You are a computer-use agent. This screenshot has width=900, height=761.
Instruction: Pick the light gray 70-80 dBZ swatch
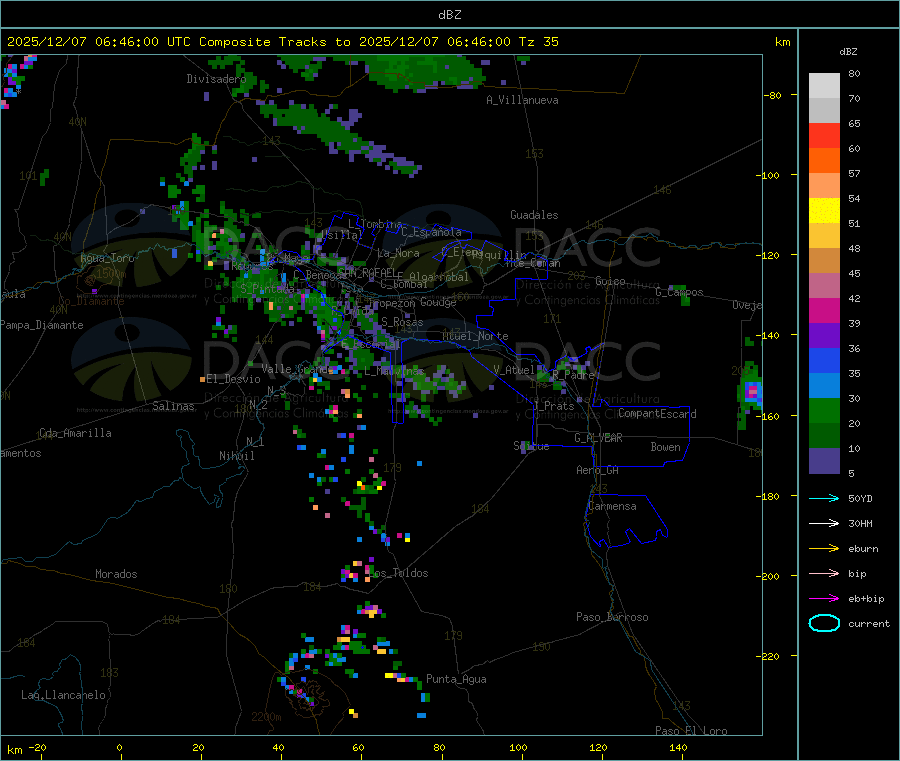coord(824,86)
